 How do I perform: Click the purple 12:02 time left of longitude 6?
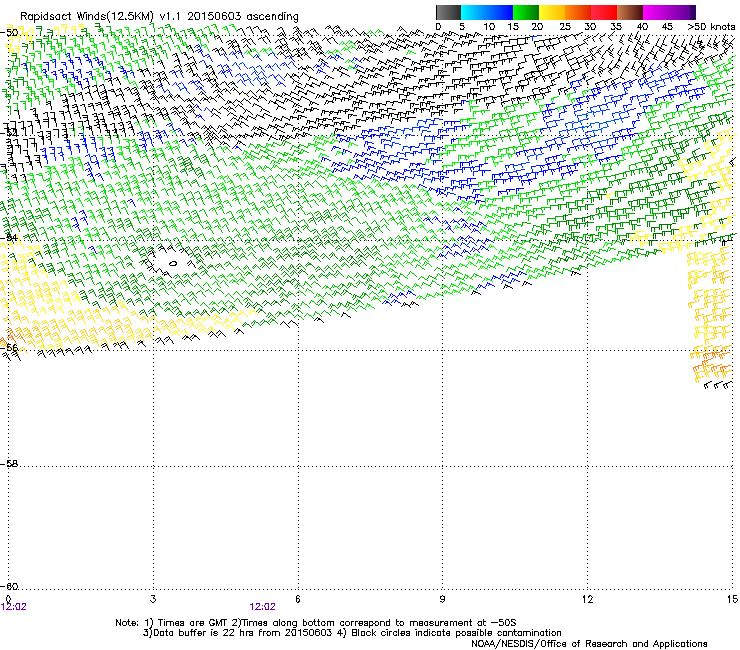262,607
